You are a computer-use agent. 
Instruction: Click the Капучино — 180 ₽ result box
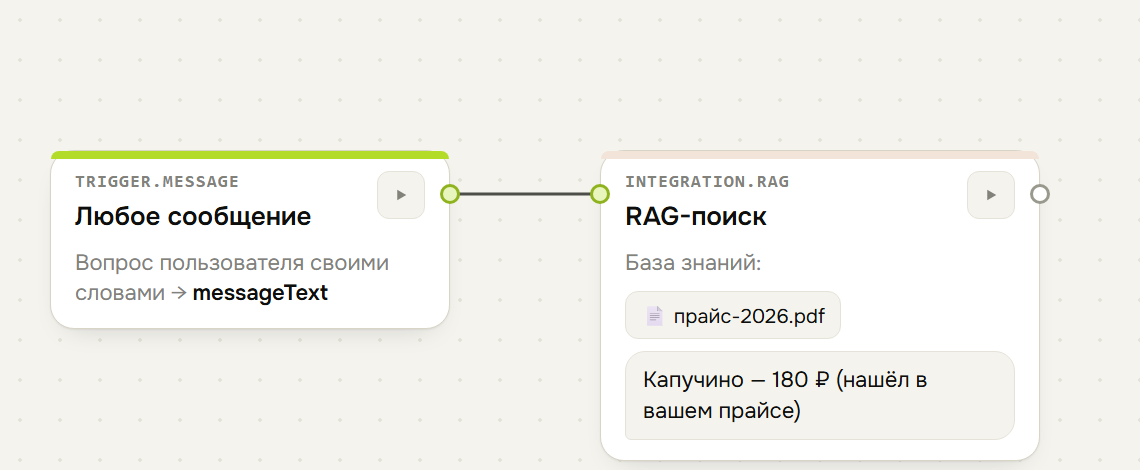pyautogui.click(x=819, y=395)
